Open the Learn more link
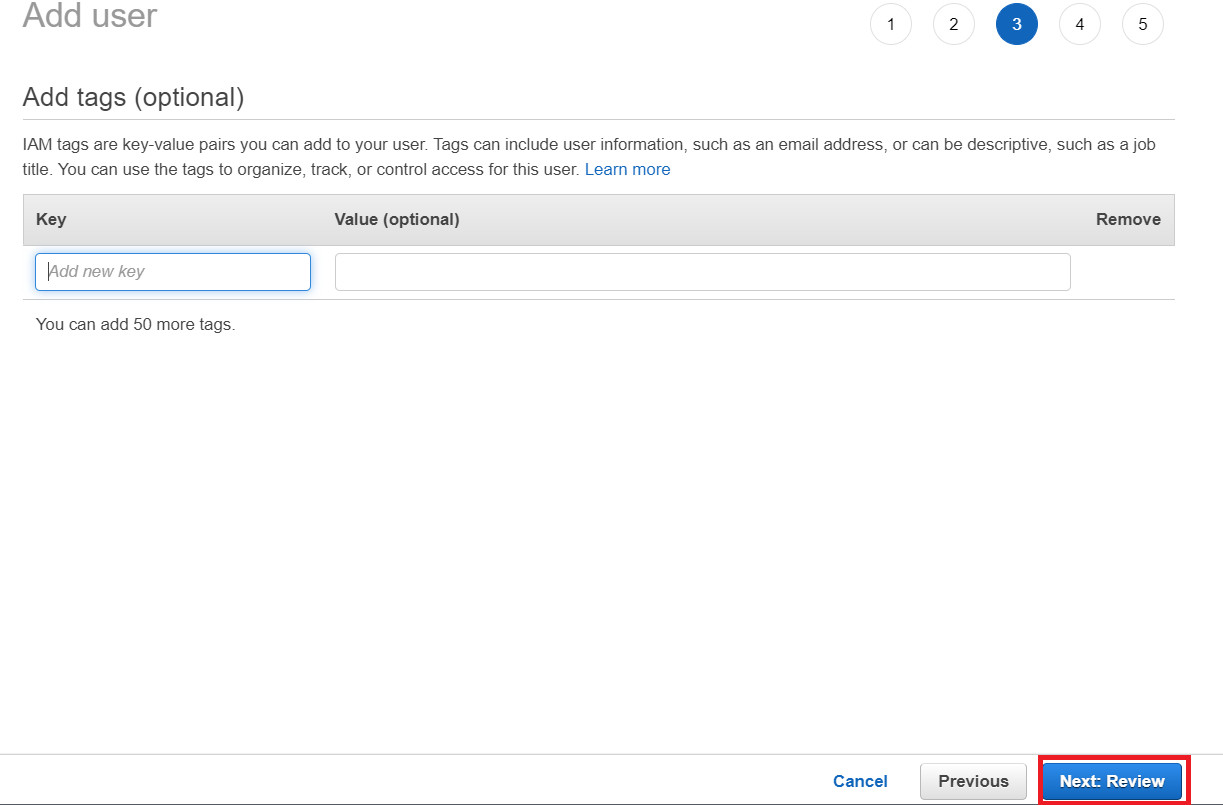1223x805 pixels. tap(627, 170)
